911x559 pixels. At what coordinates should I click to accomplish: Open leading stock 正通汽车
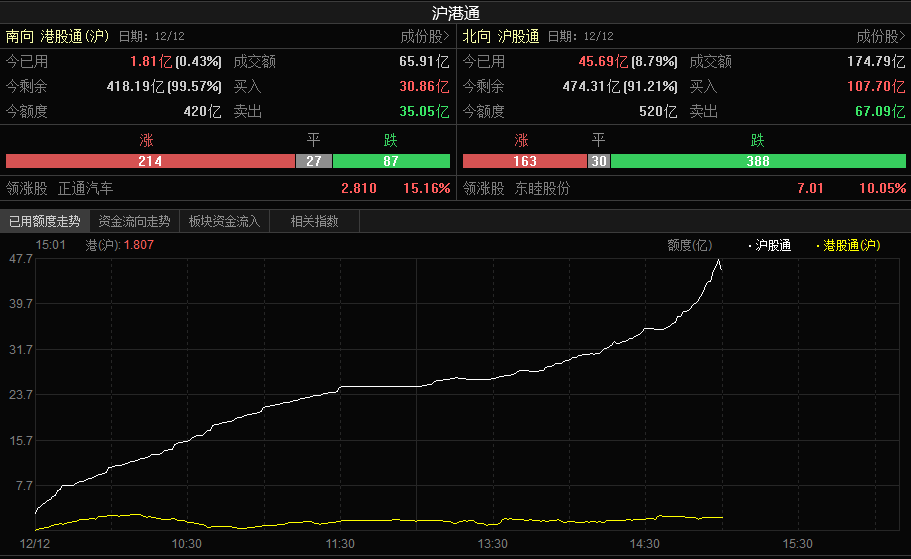(86, 187)
